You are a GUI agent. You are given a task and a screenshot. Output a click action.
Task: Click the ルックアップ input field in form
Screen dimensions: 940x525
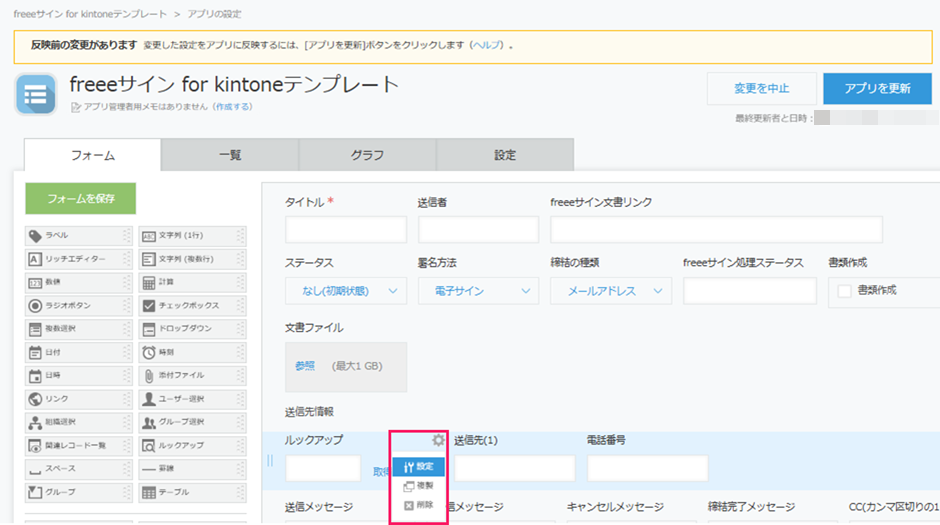click(323, 468)
